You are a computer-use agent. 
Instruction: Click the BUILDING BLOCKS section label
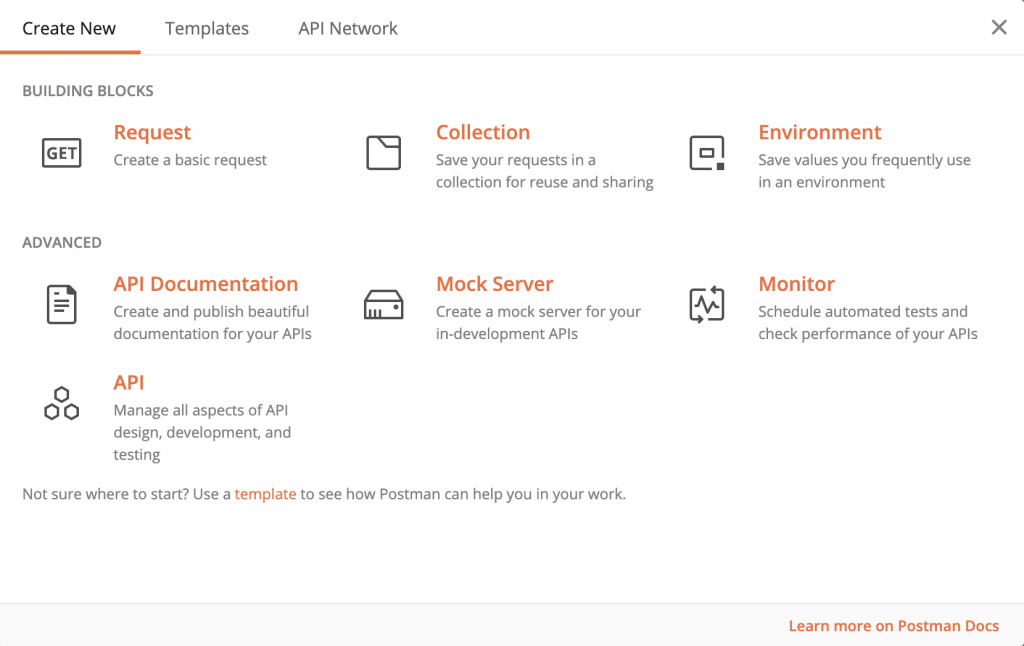[x=88, y=91]
